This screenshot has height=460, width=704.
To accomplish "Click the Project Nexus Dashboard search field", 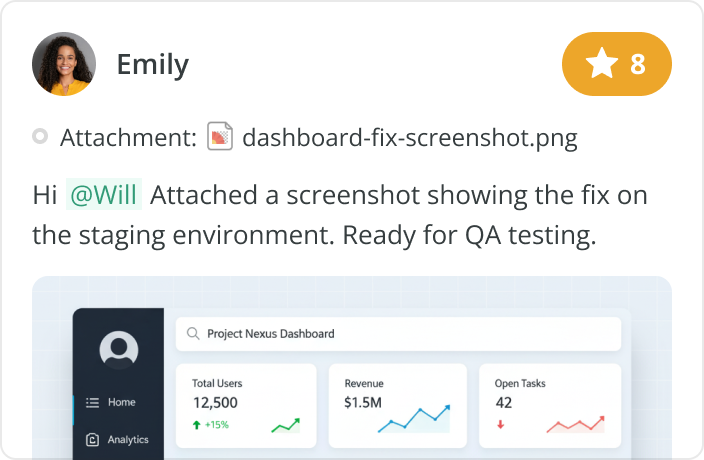I will tap(398, 334).
